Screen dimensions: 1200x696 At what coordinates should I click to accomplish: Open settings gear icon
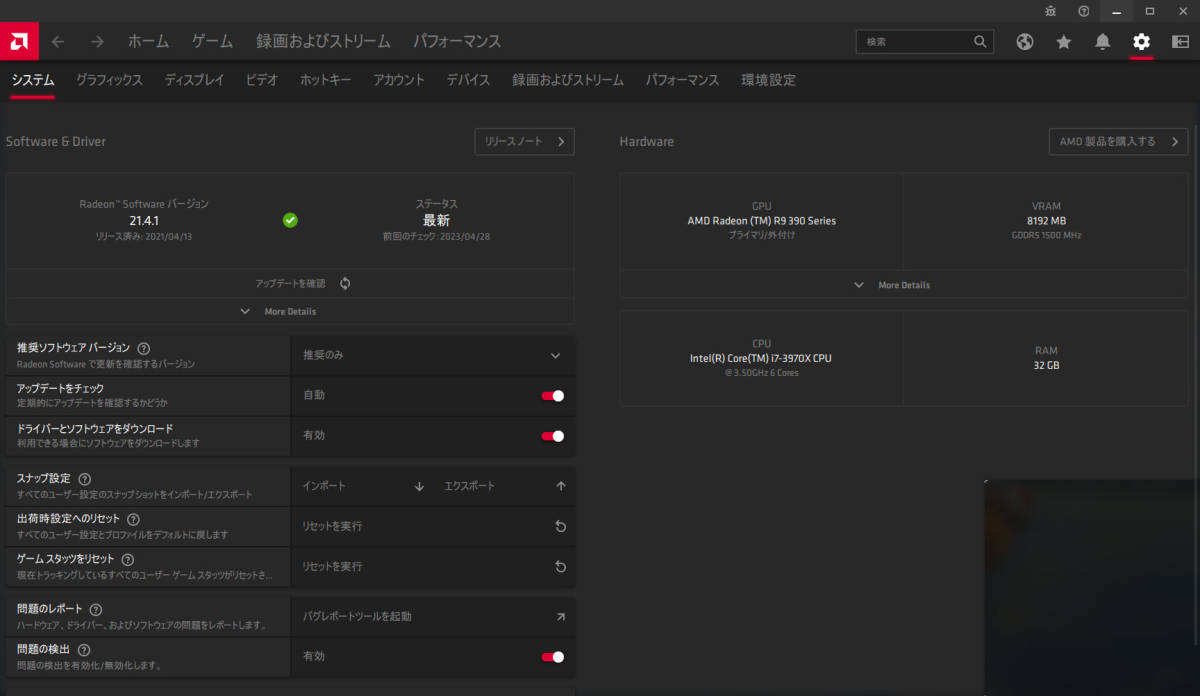tap(1142, 42)
